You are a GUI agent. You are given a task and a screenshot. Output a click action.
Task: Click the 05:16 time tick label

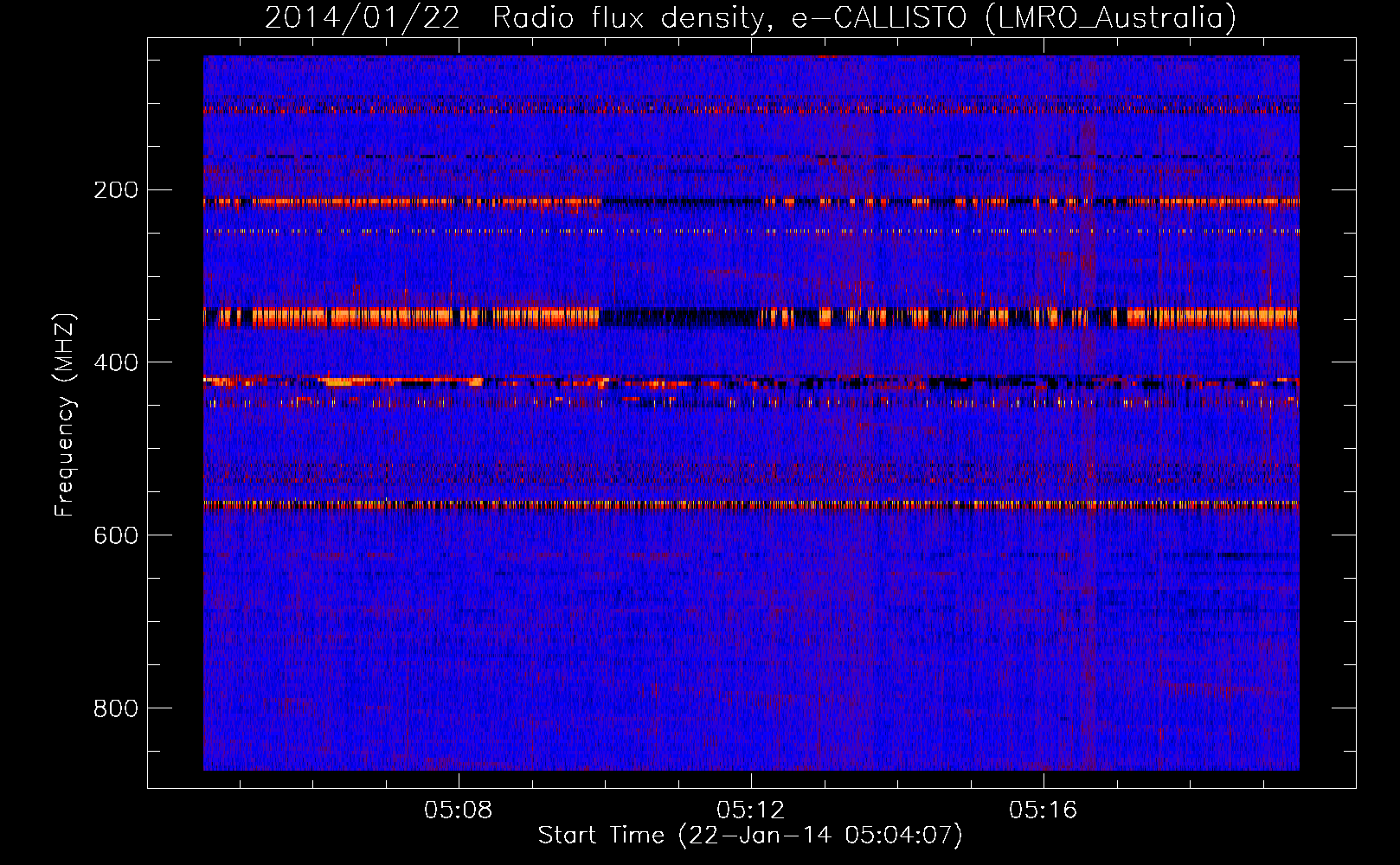pyautogui.click(x=1044, y=810)
